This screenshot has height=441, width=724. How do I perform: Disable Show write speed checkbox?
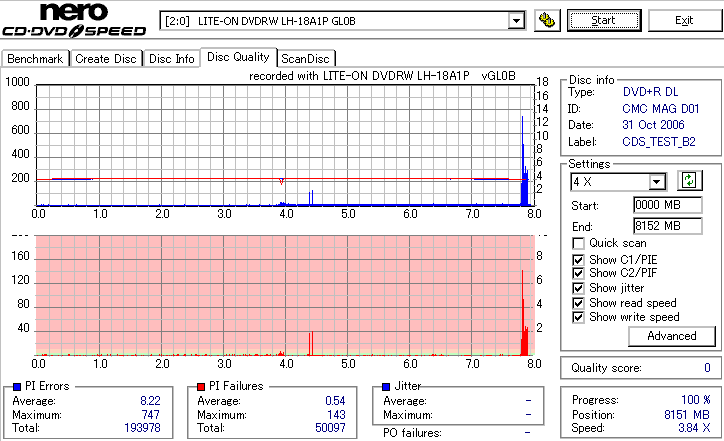578,317
